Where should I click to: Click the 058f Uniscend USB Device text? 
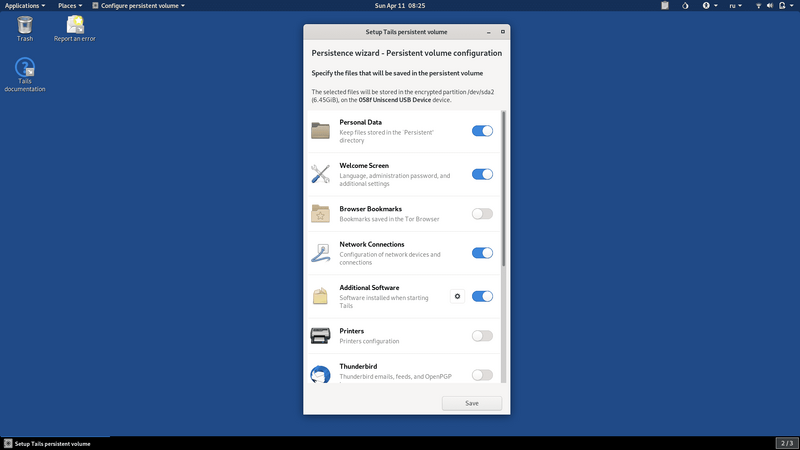coord(395,100)
